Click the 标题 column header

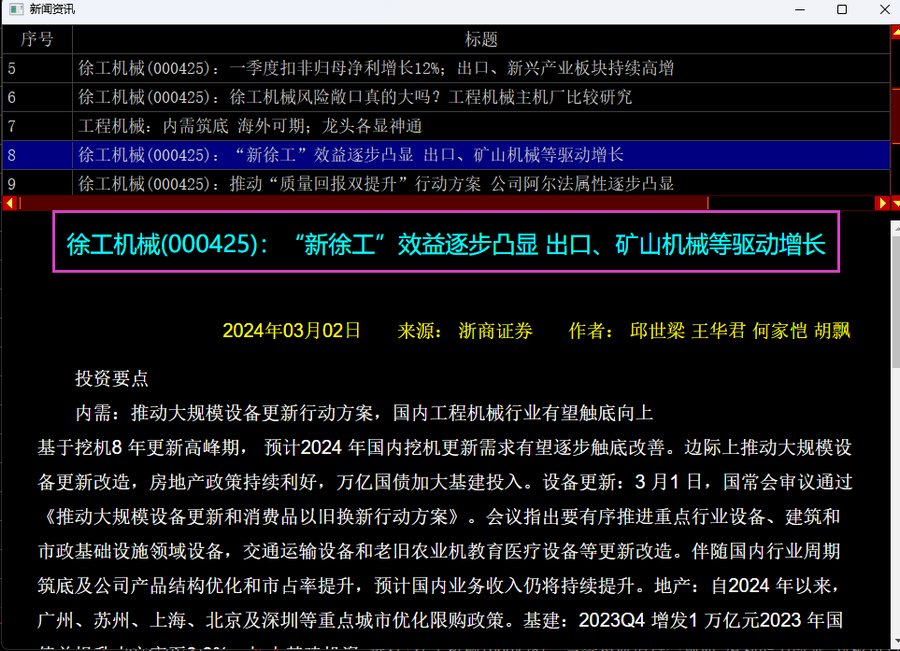[x=481, y=39]
